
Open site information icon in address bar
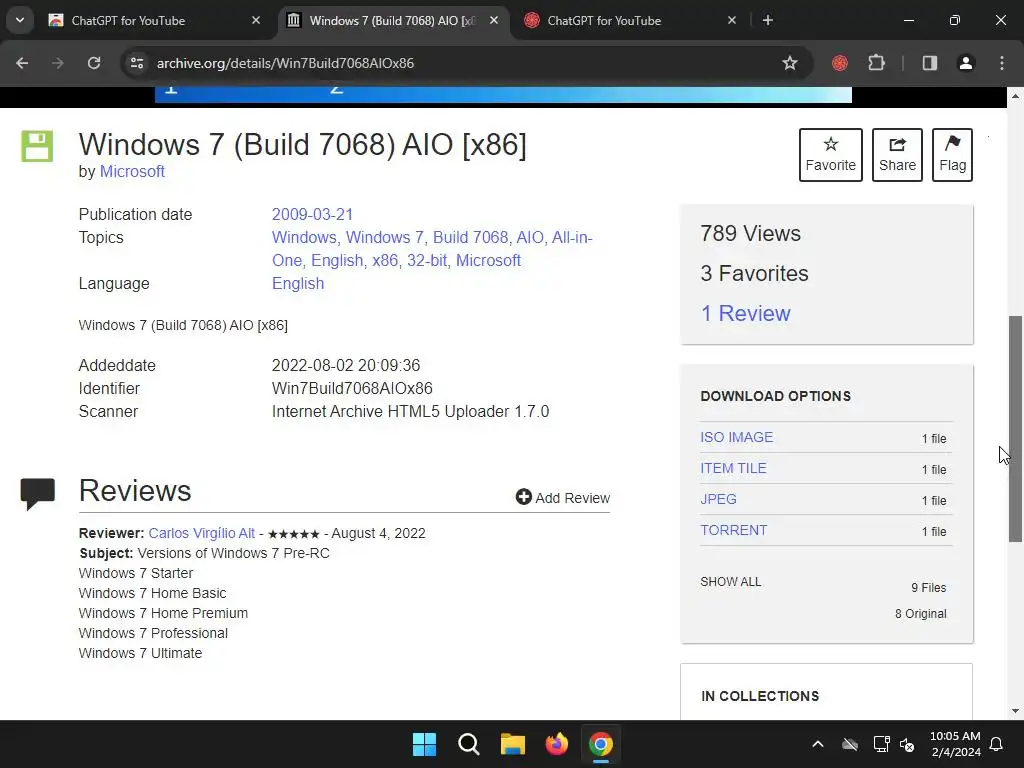(x=136, y=63)
